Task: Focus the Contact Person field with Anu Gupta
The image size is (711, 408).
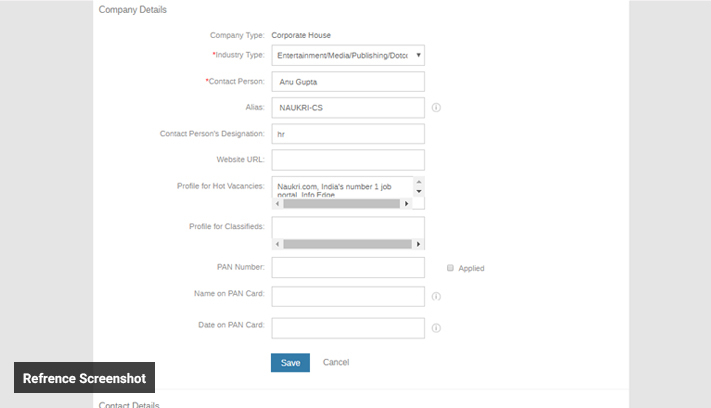Action: click(348, 82)
